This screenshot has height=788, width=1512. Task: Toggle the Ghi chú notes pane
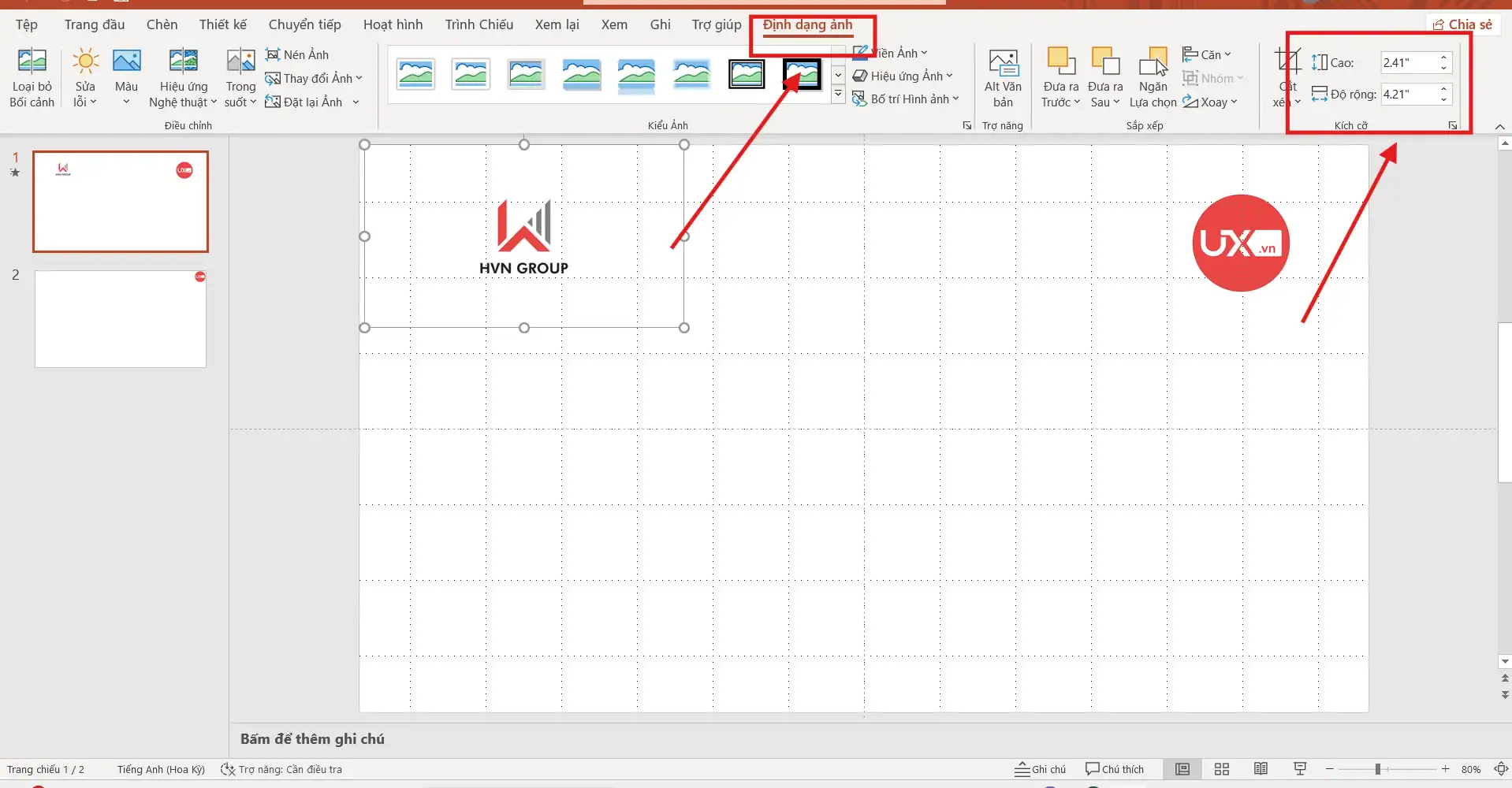point(1040,769)
